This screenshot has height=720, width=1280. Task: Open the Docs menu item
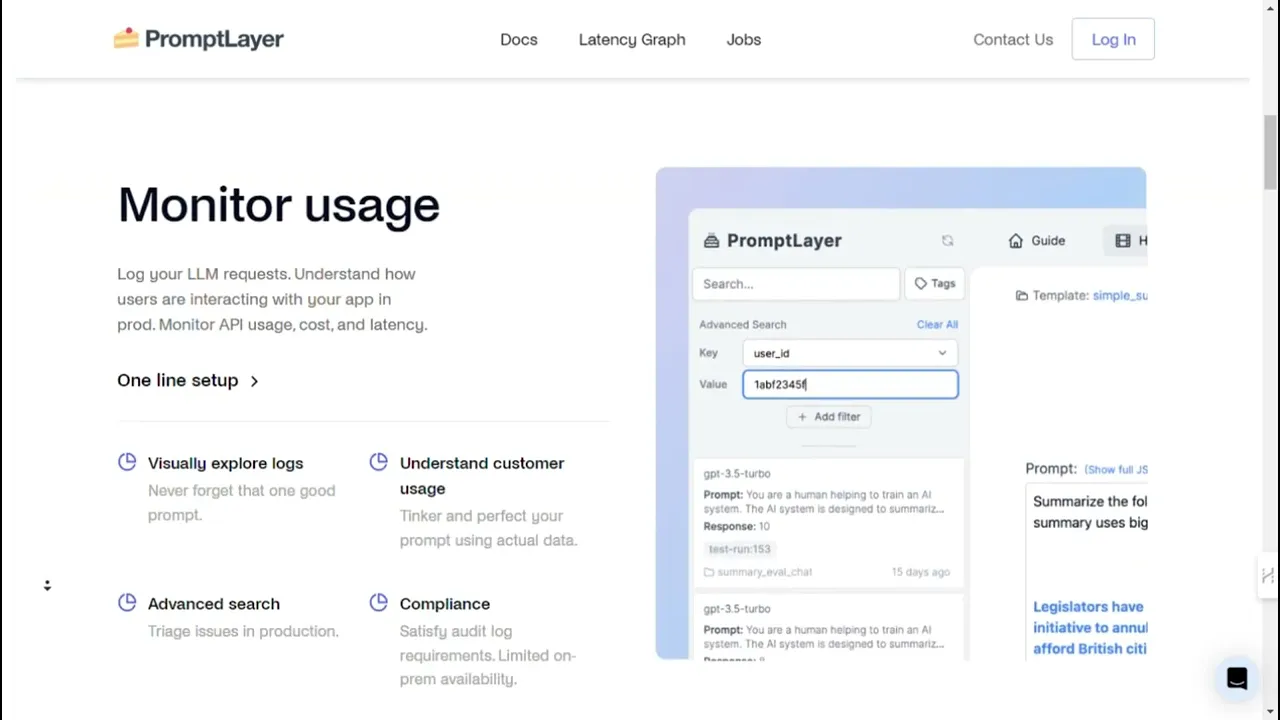519,39
